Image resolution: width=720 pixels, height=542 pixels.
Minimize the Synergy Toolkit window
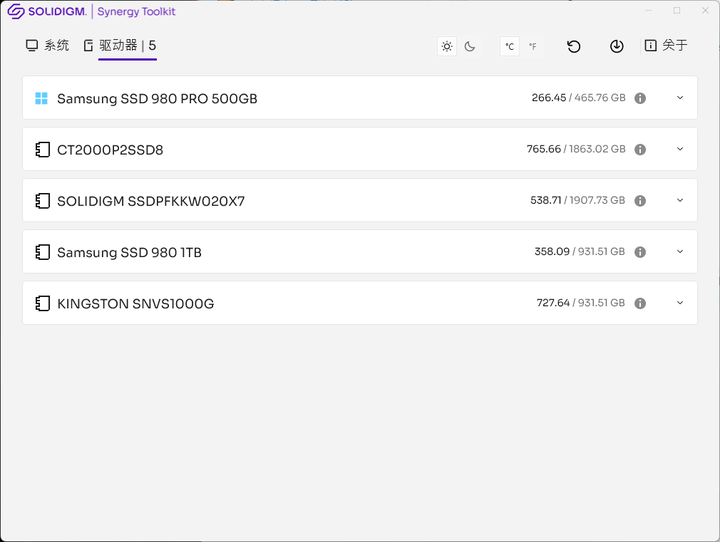click(648, 11)
